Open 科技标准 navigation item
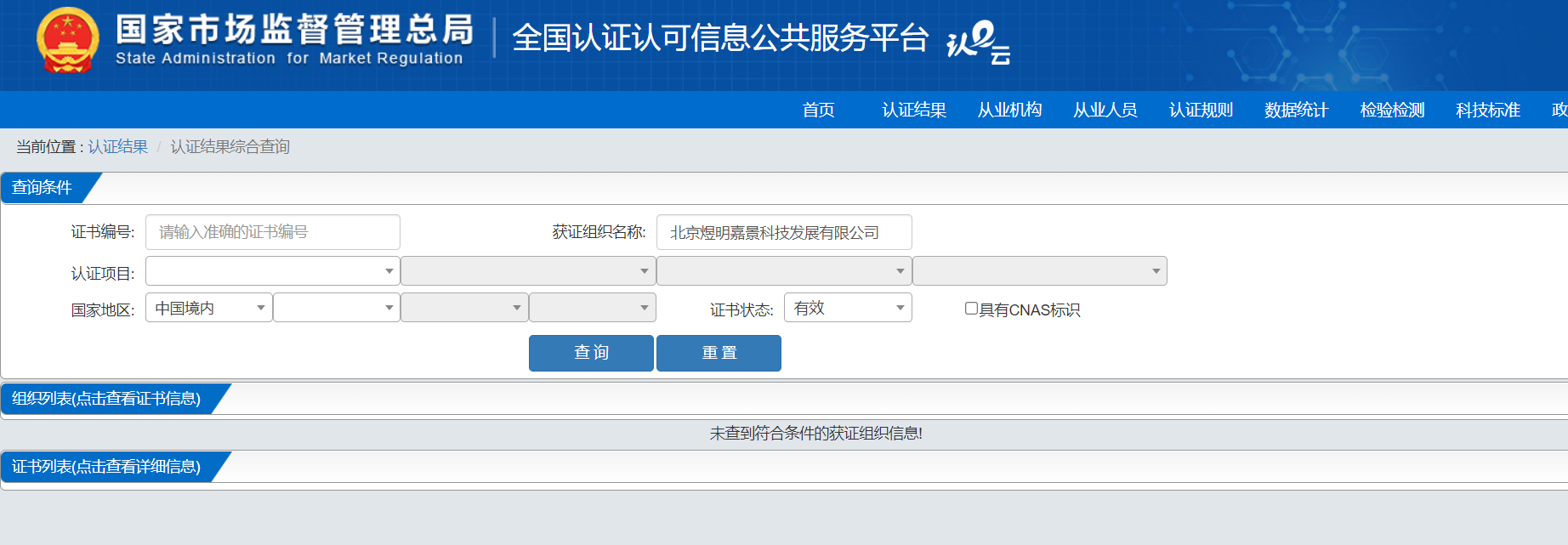 [1488, 110]
